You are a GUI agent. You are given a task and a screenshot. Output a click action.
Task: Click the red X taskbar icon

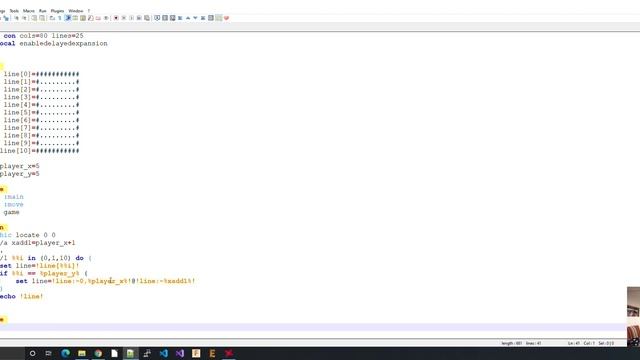pos(229,353)
